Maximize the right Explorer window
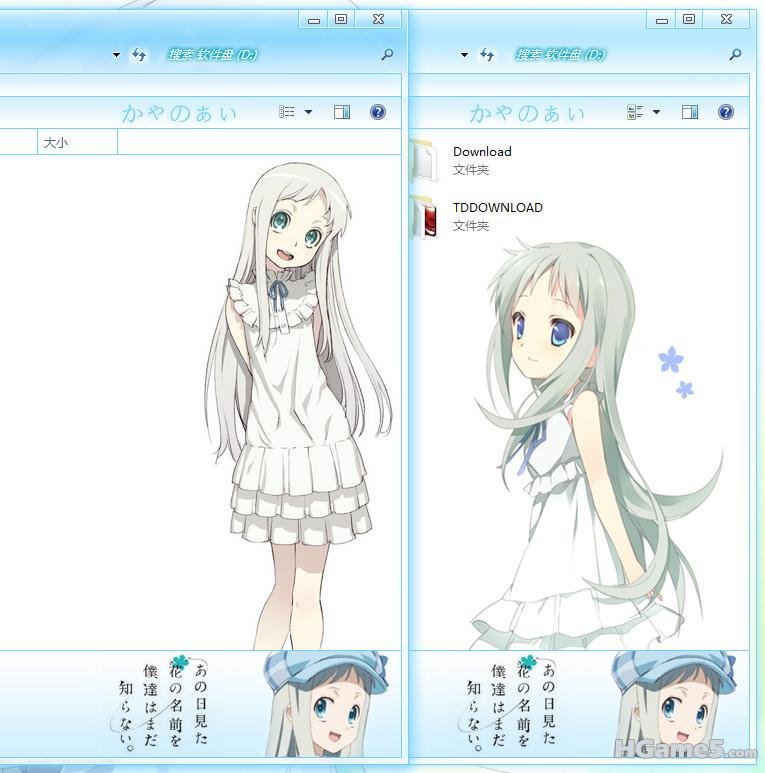The height and width of the screenshot is (773, 765). point(689,19)
